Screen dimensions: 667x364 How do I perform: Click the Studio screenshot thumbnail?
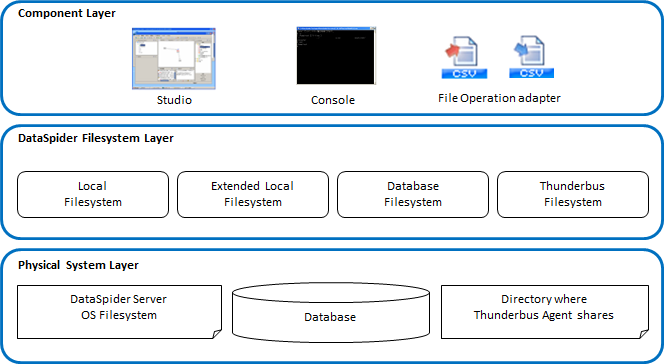point(174,59)
